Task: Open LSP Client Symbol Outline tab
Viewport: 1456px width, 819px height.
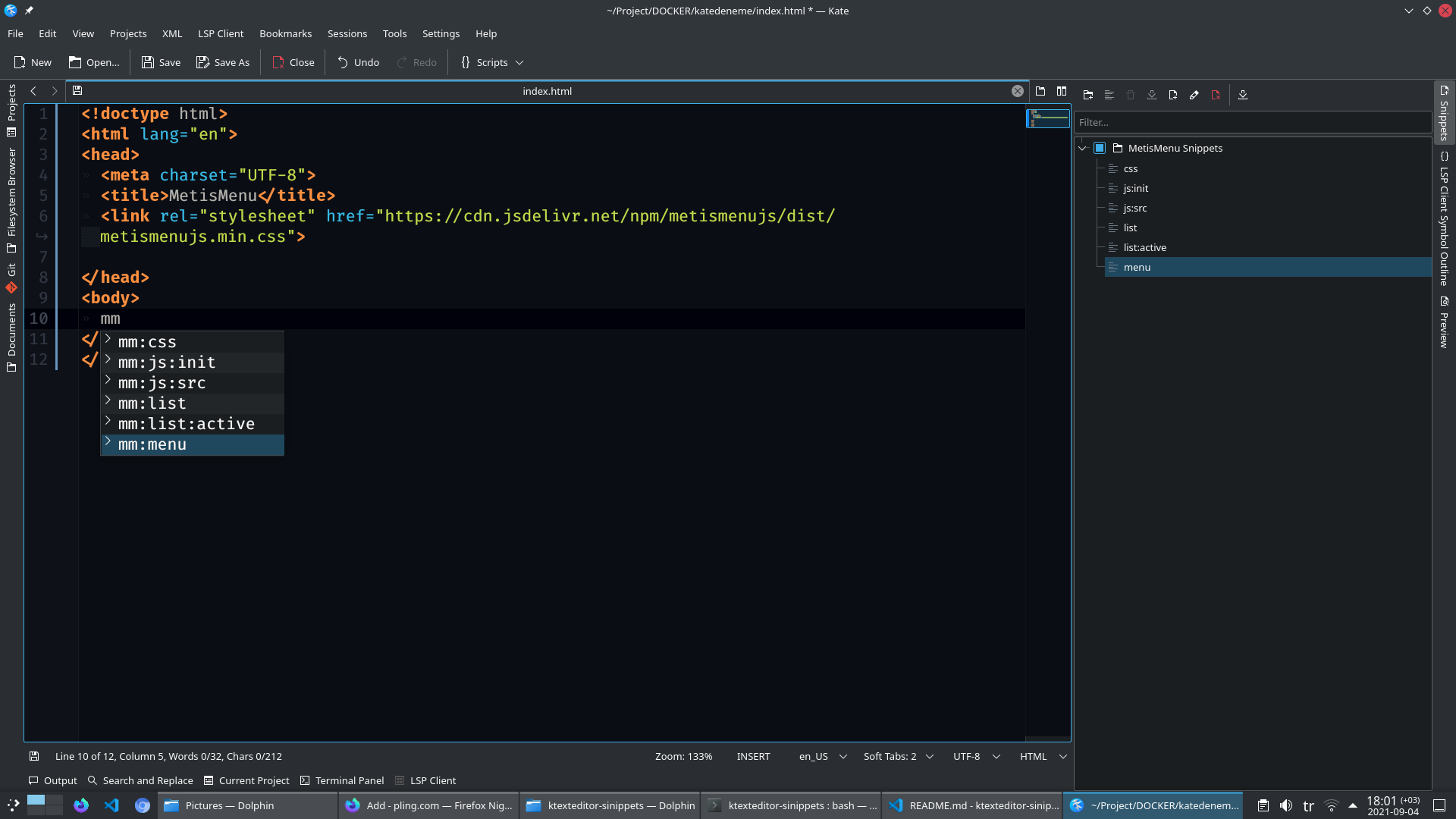Action: point(1444,218)
